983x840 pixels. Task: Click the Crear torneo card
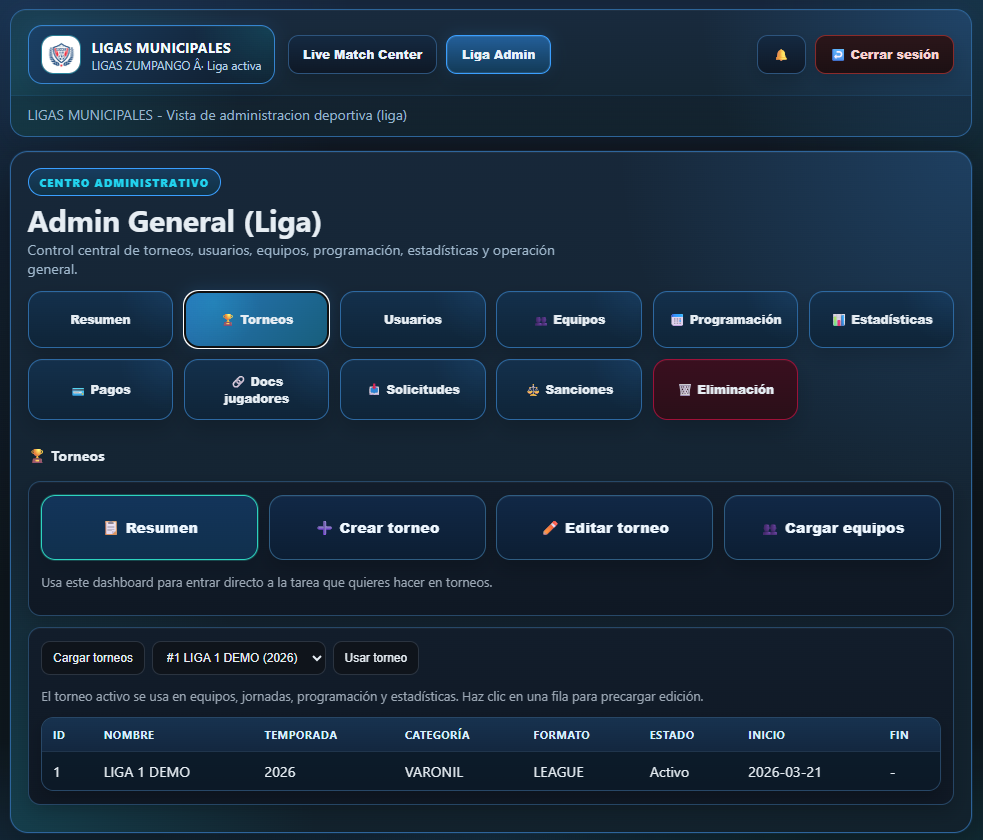click(377, 528)
